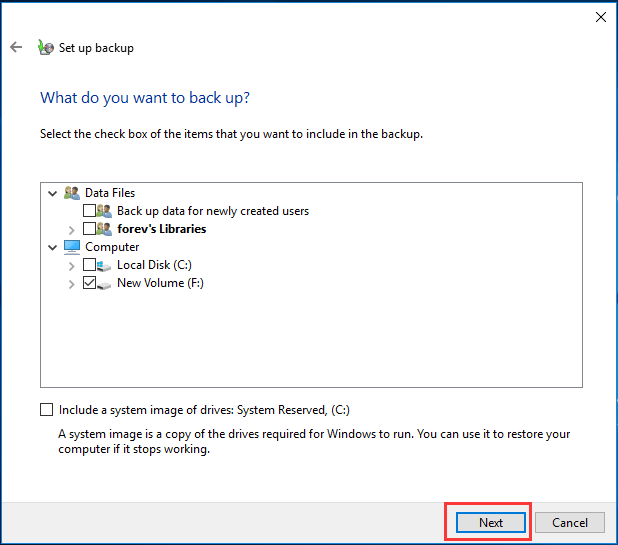The image size is (618, 545).
Task: Check the forev's Libraries checkbox
Action: pos(90,229)
